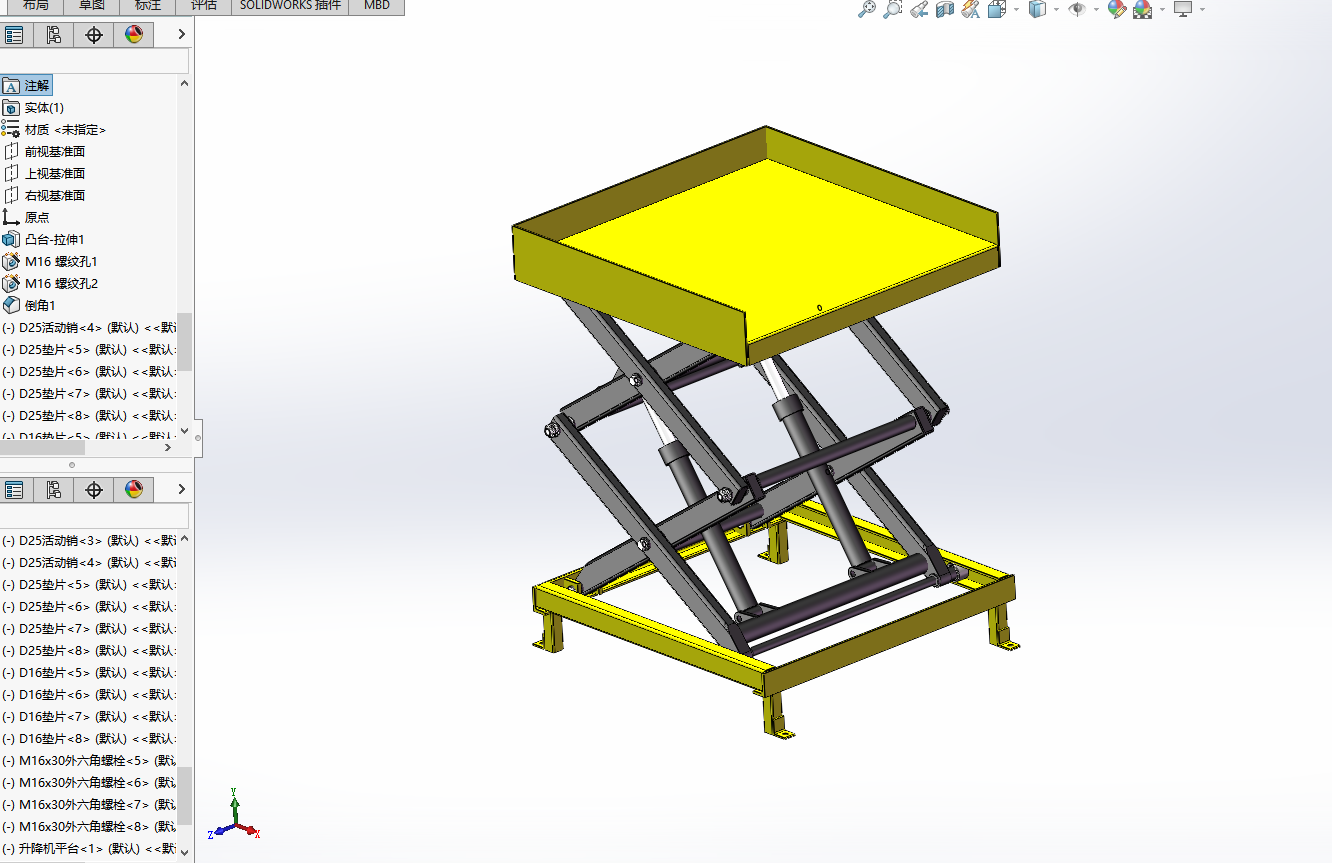
Task: Activate the Section View icon
Action: (945, 9)
